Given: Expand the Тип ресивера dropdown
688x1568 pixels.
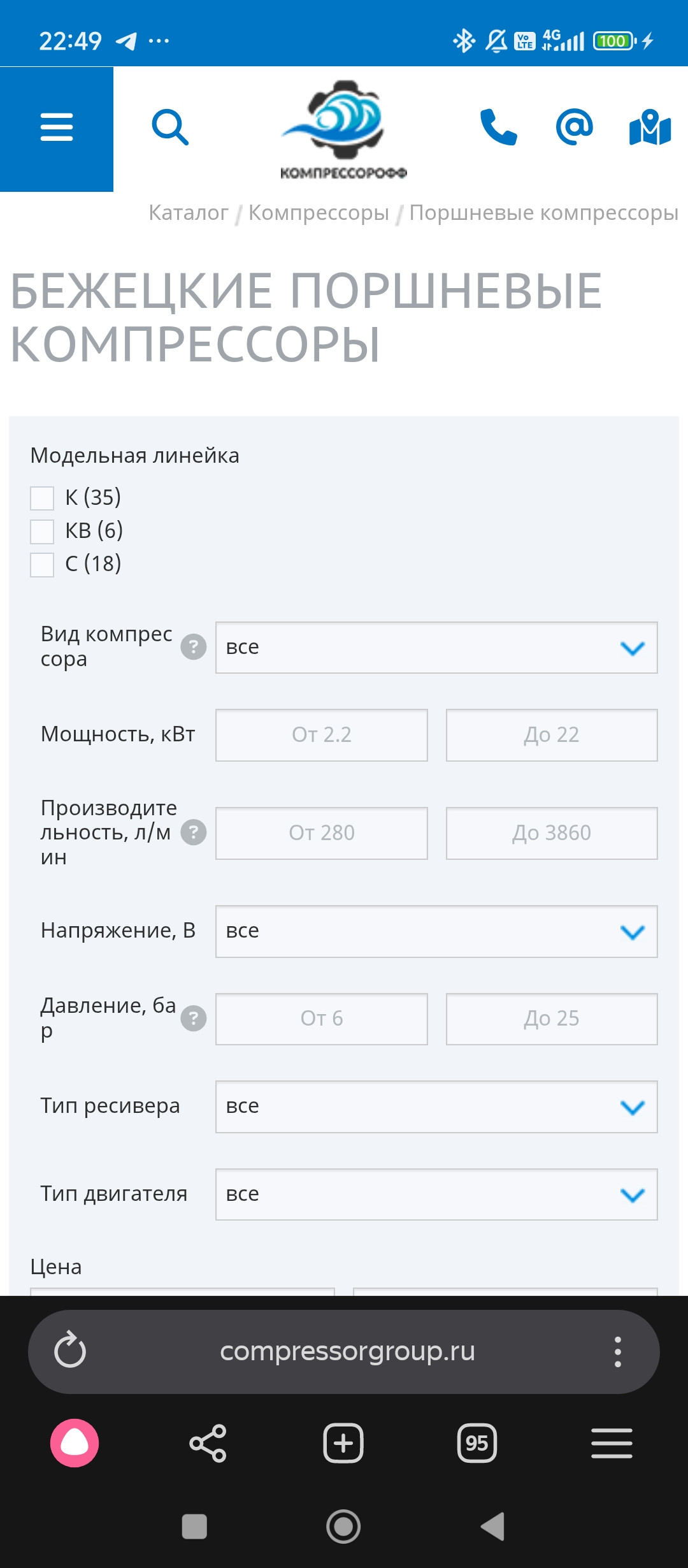Looking at the screenshot, I should 436,1107.
